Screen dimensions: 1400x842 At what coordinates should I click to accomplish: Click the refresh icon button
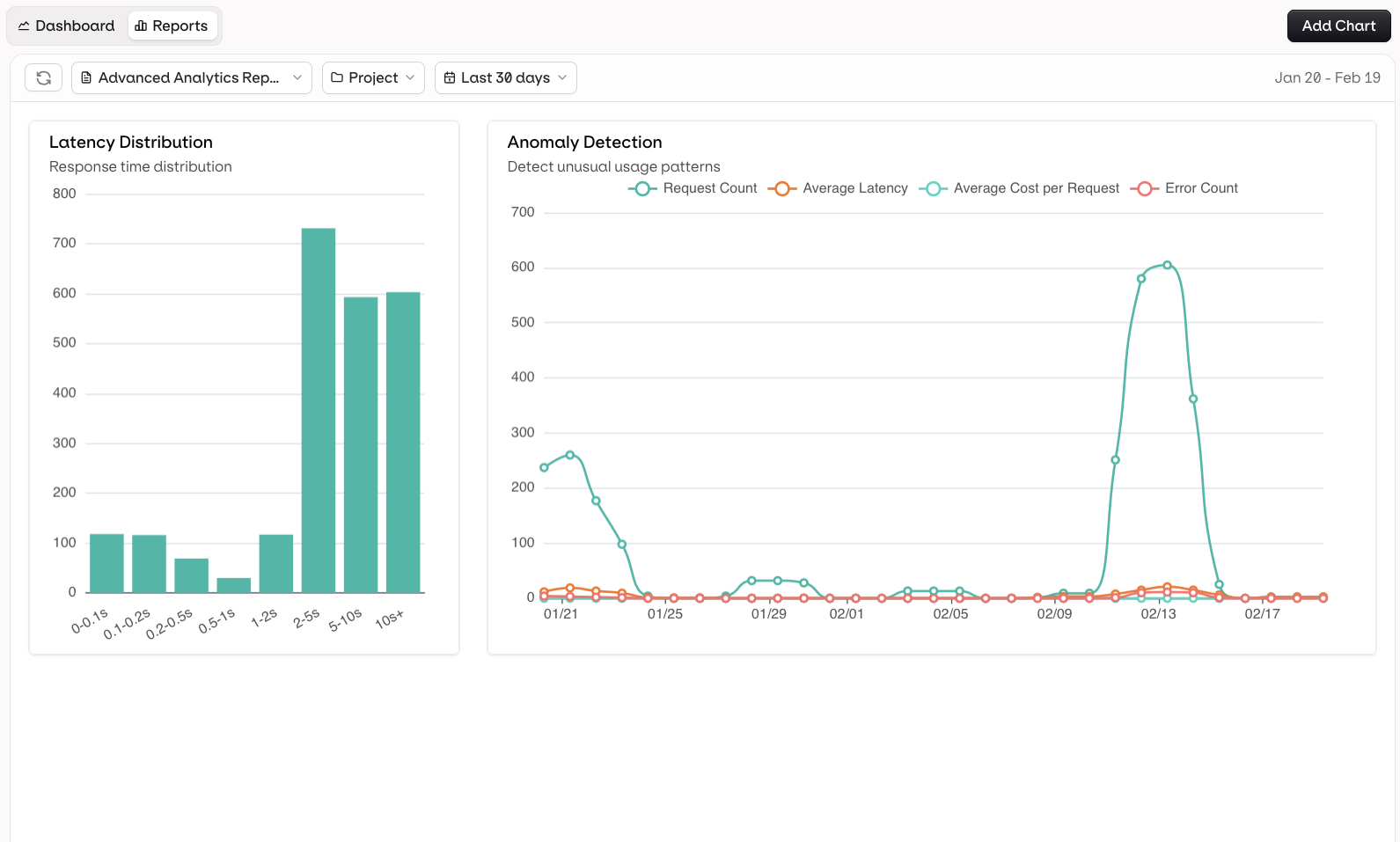coord(43,77)
